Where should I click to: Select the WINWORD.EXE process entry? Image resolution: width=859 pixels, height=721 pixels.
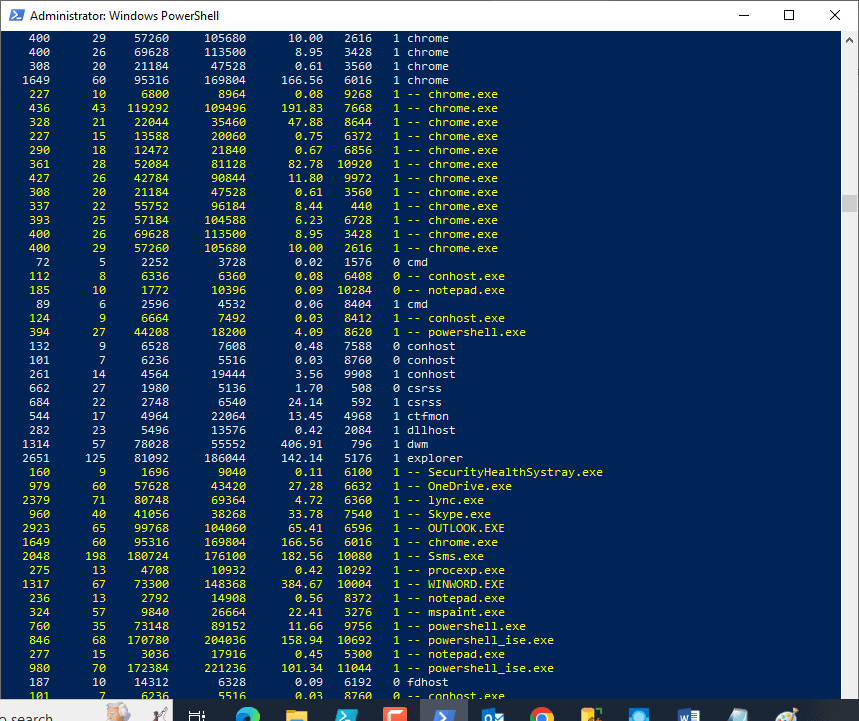[466, 584]
